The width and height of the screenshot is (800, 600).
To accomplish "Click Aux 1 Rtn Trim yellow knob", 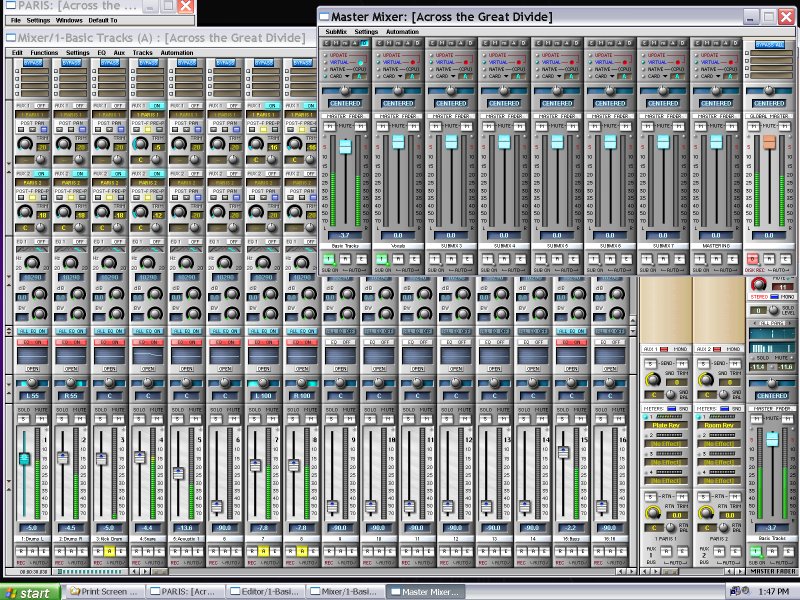I will [653, 512].
